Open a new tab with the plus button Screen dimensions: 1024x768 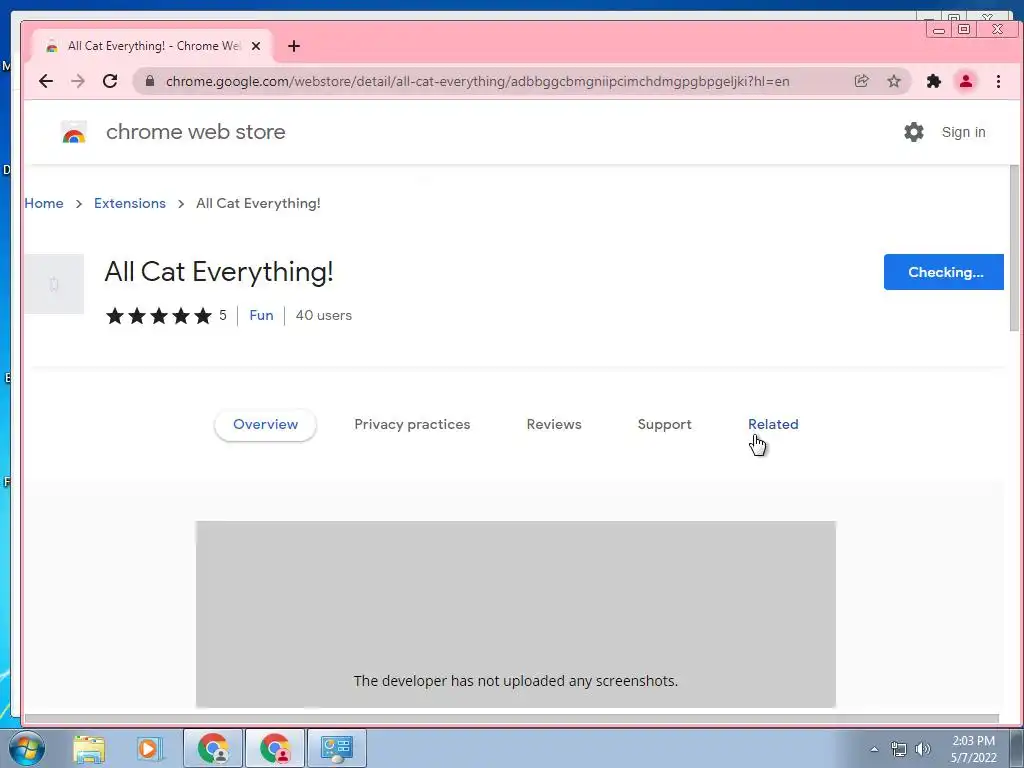coord(294,46)
